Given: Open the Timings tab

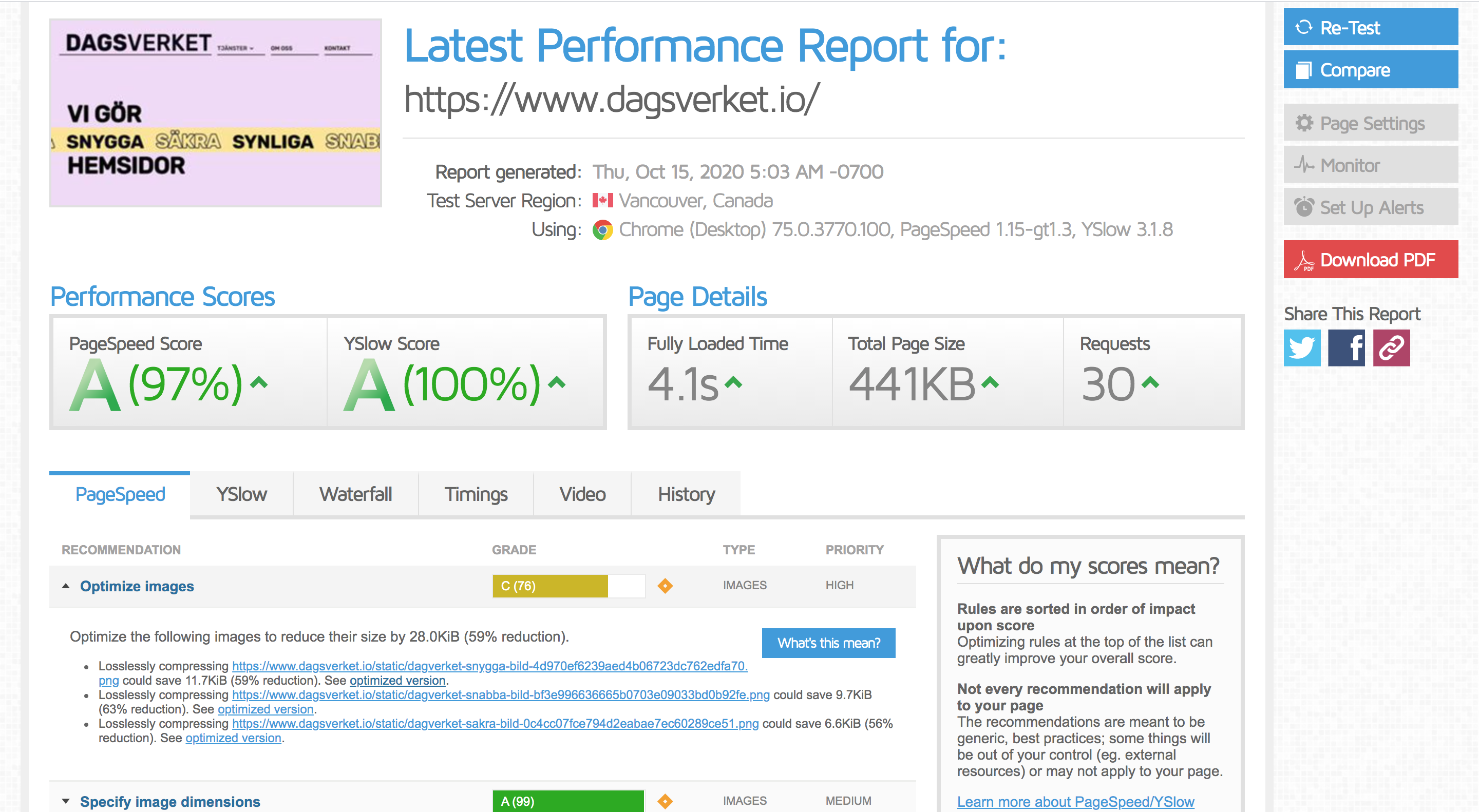Looking at the screenshot, I should (476, 494).
